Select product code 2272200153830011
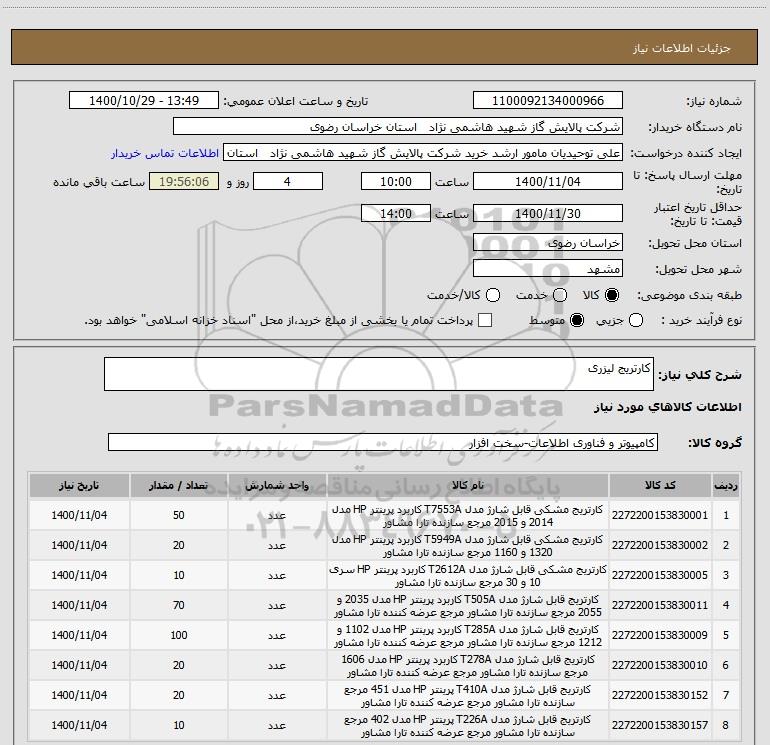The height and width of the screenshot is (745, 770). coord(660,605)
